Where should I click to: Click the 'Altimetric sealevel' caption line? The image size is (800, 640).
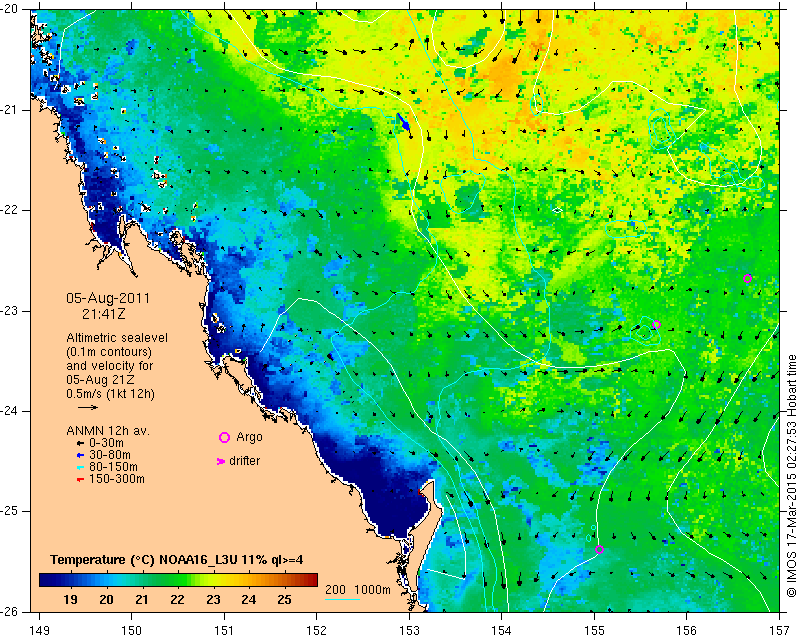click(x=117, y=338)
